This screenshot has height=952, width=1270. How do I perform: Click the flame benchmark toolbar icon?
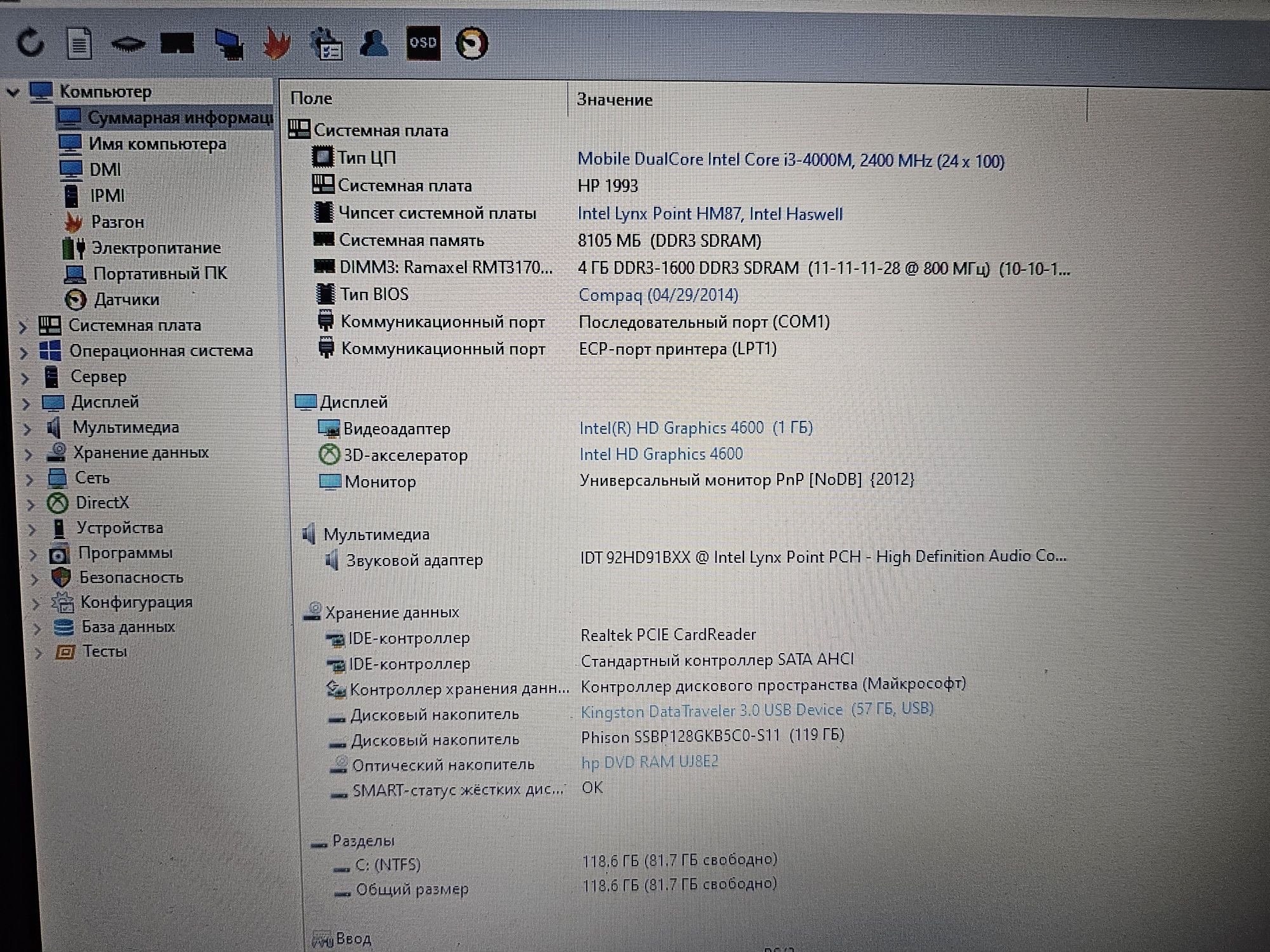pyautogui.click(x=277, y=44)
